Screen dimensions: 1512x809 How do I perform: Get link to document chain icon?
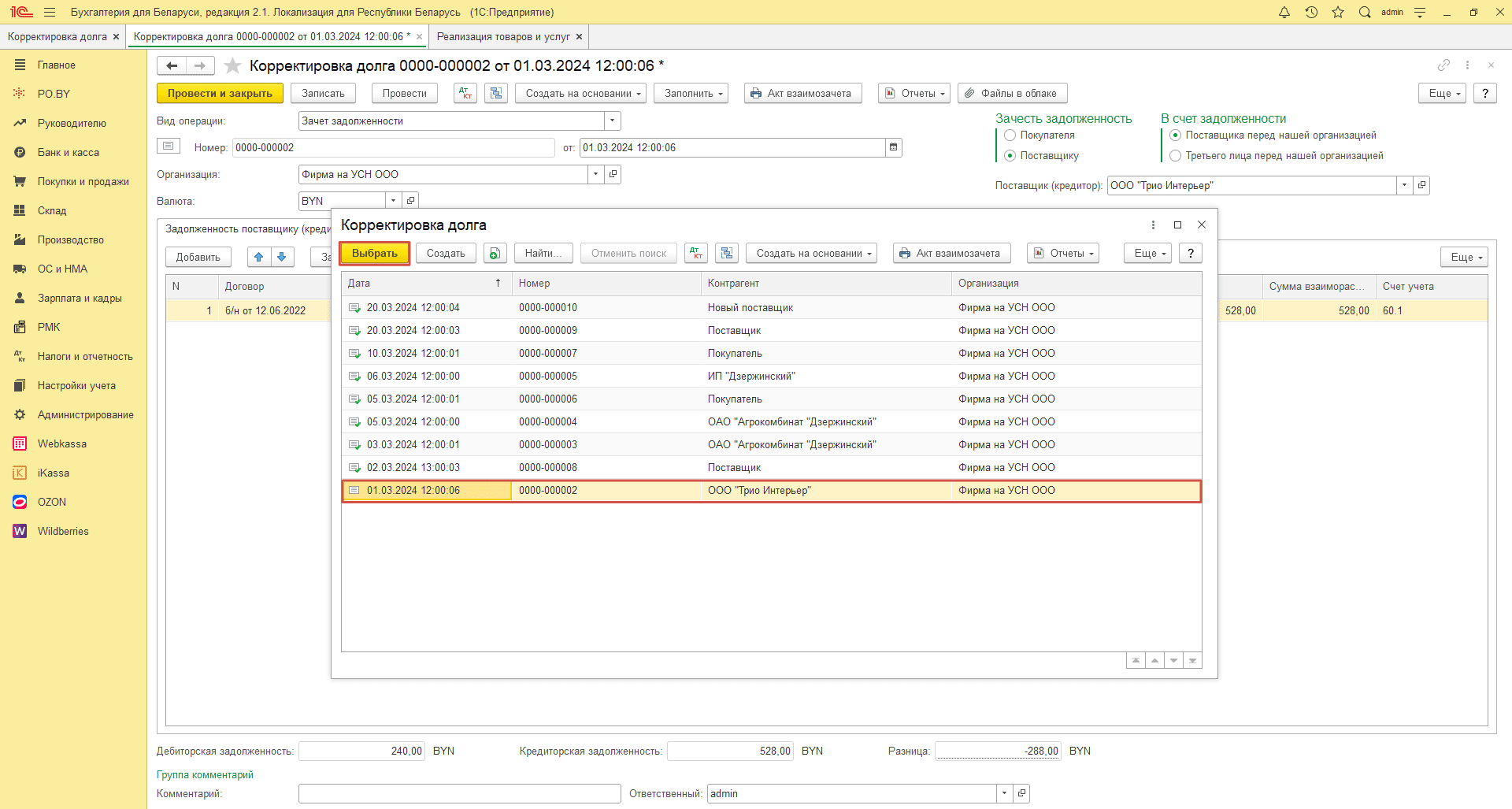click(x=1443, y=65)
